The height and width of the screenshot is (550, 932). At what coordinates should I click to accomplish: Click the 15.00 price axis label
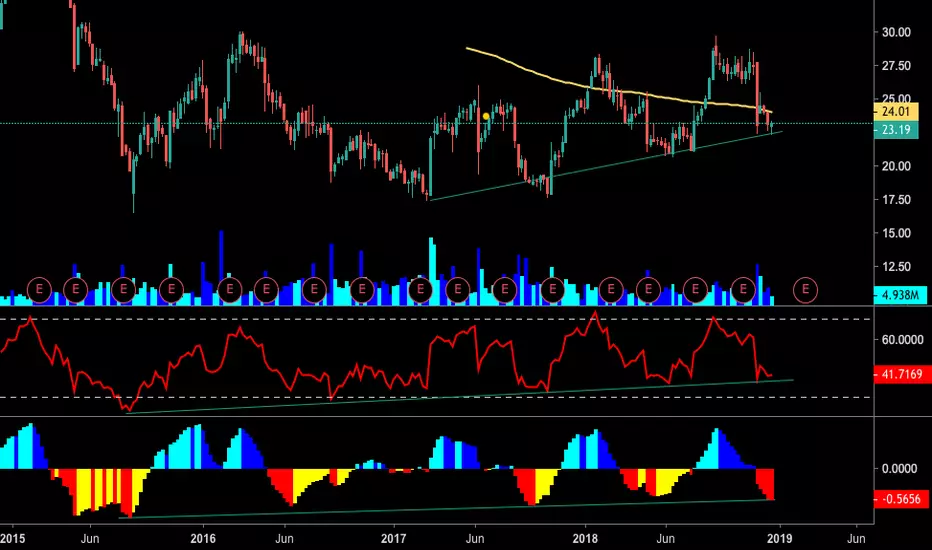[x=896, y=233]
